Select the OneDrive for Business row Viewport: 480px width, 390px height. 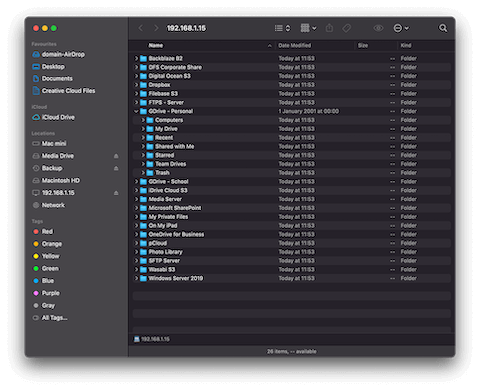pos(292,234)
